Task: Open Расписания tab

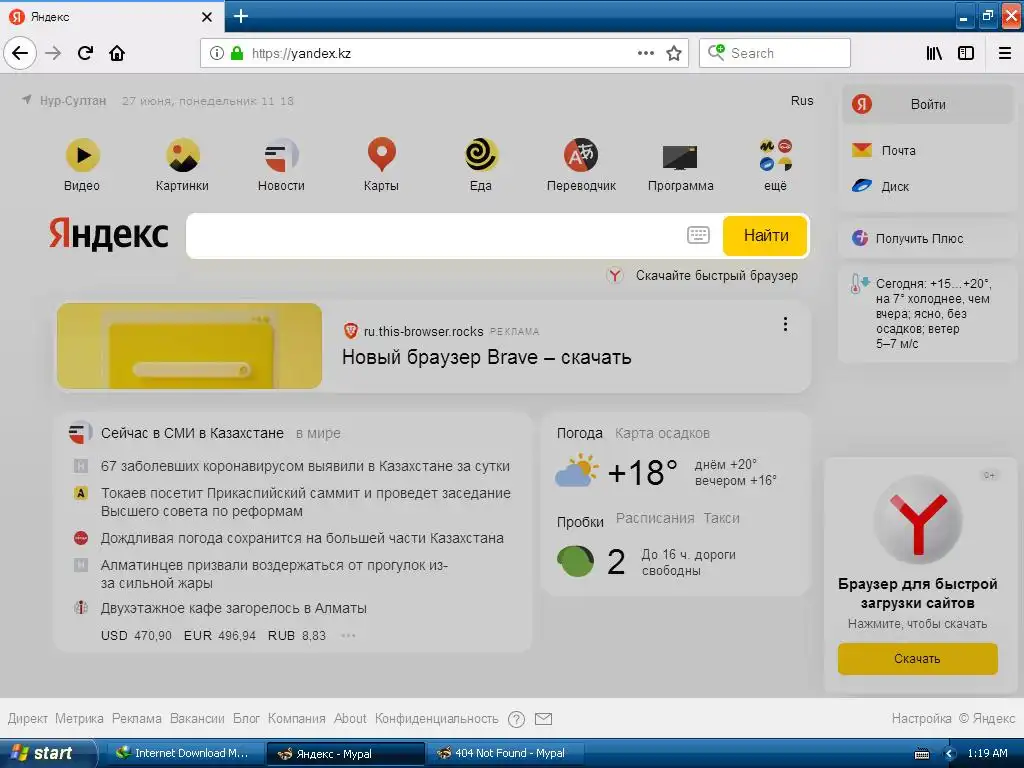Action: point(655,519)
